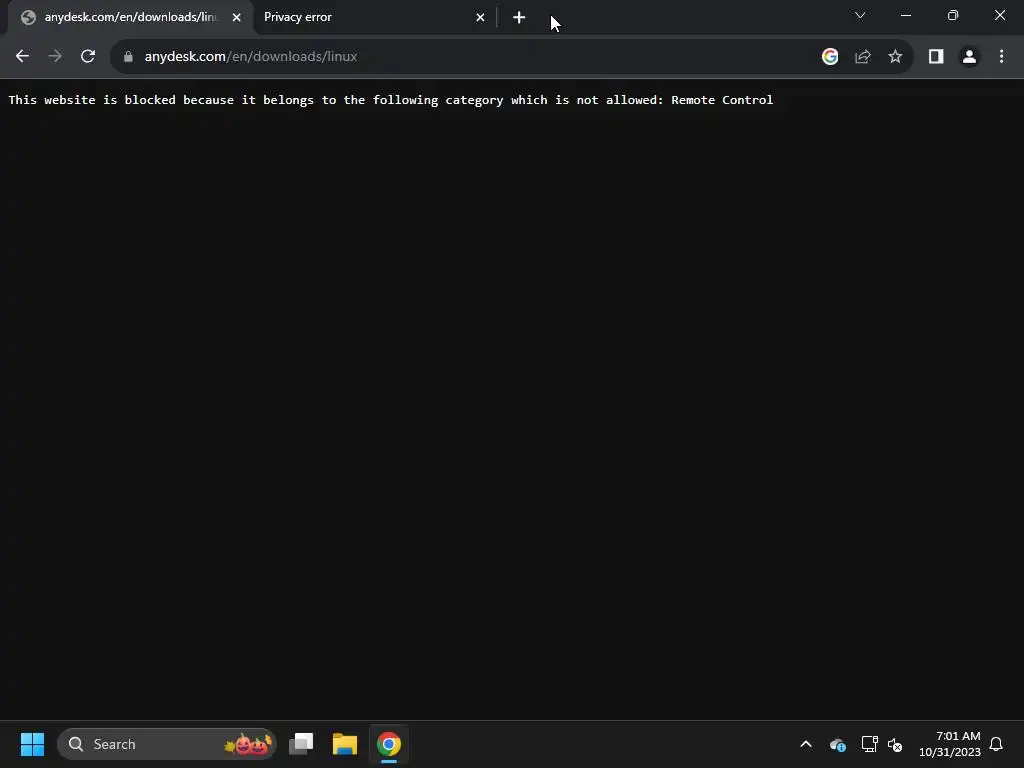This screenshot has width=1024, height=768.
Task: Open the OneDrive cloud tray icon
Action: [x=838, y=744]
